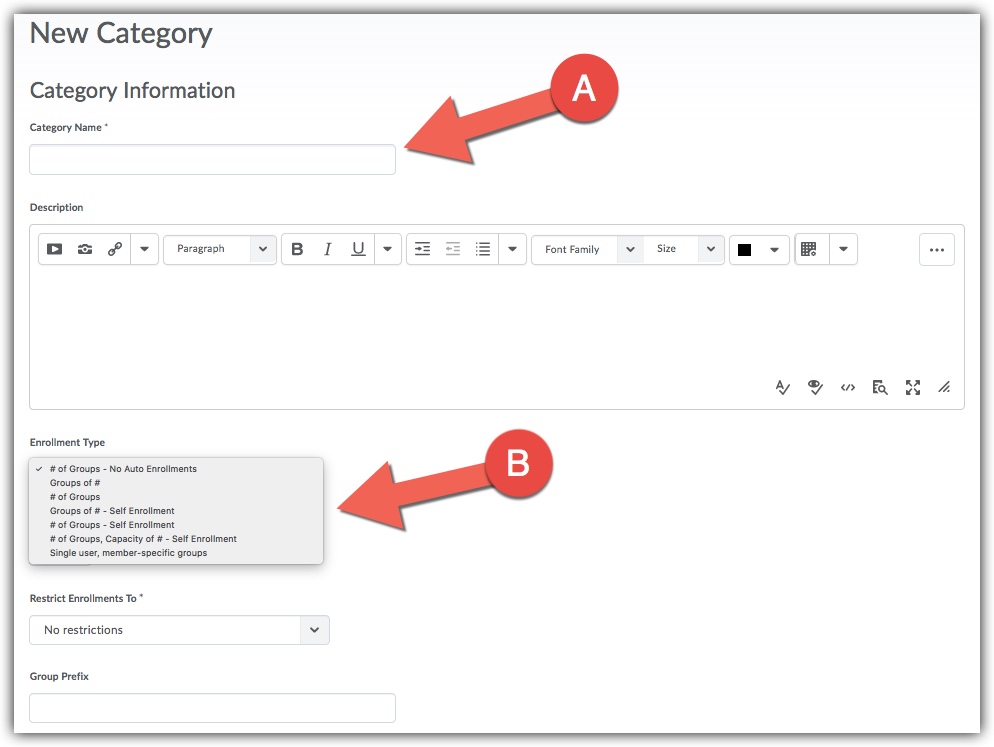This screenshot has height=747, width=994.
Task: Switch the editor to fullscreen mode
Action: [912, 387]
